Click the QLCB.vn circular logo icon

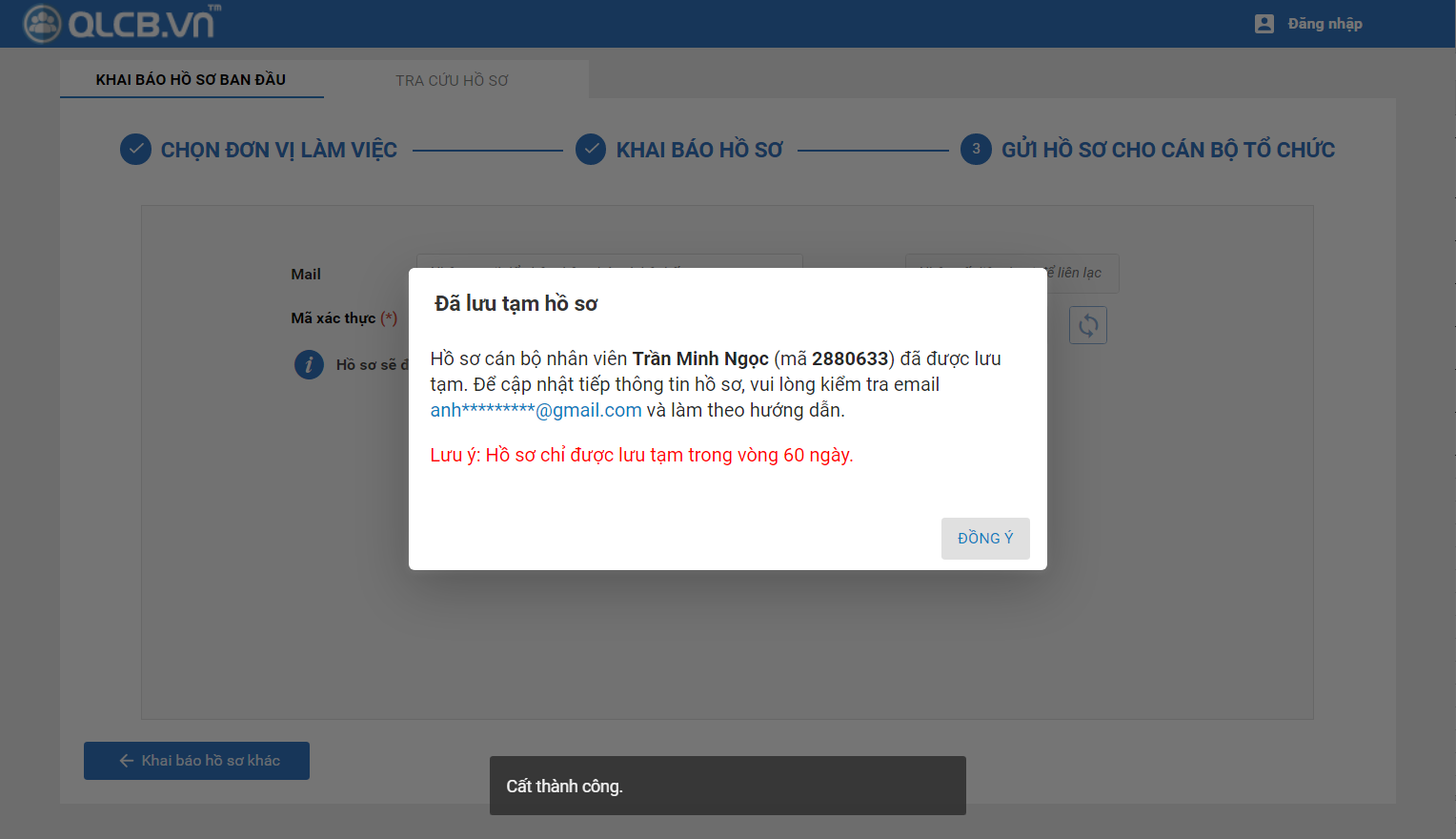tap(42, 24)
